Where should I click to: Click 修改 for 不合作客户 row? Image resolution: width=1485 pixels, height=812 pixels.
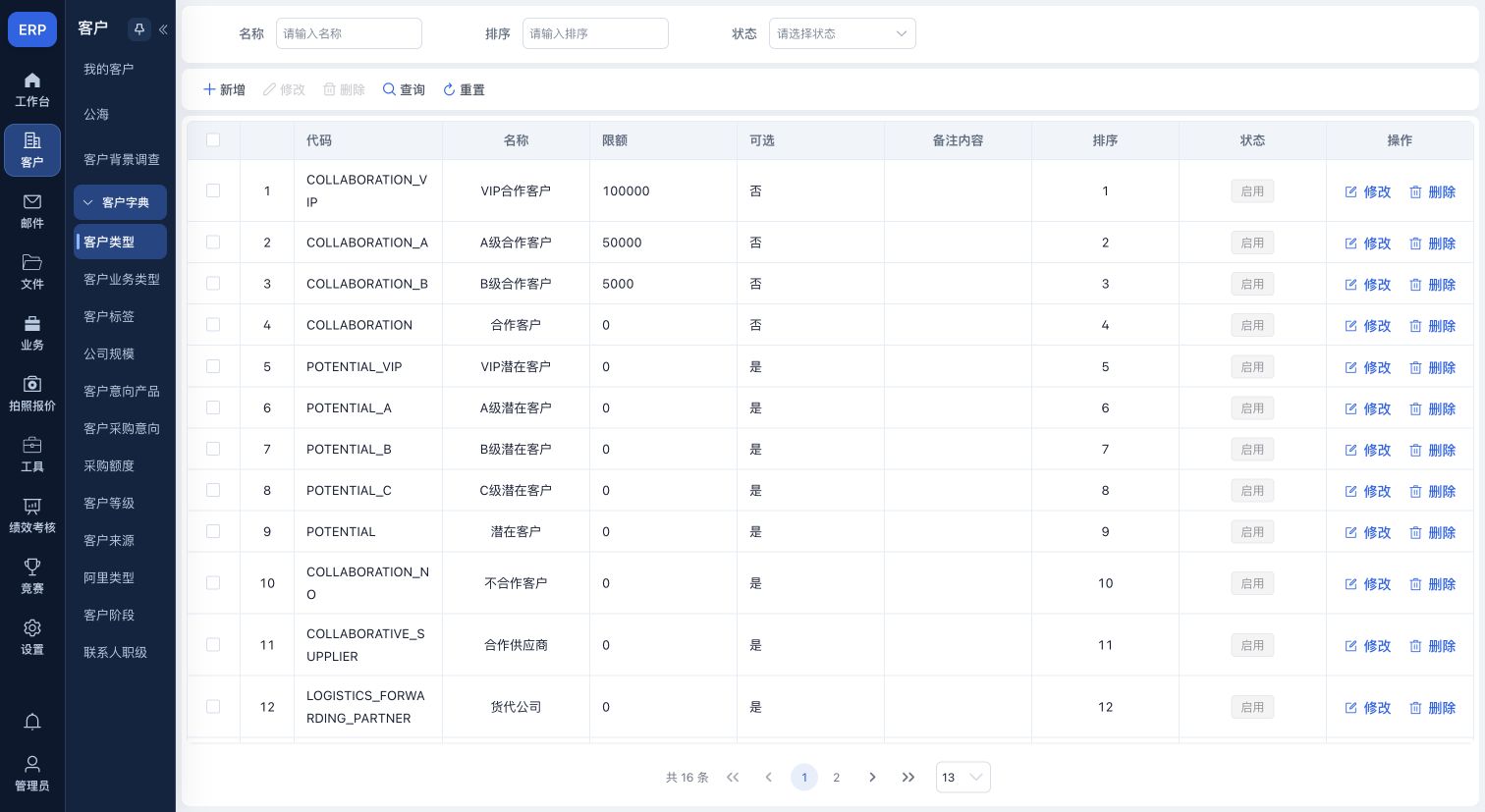(1368, 583)
